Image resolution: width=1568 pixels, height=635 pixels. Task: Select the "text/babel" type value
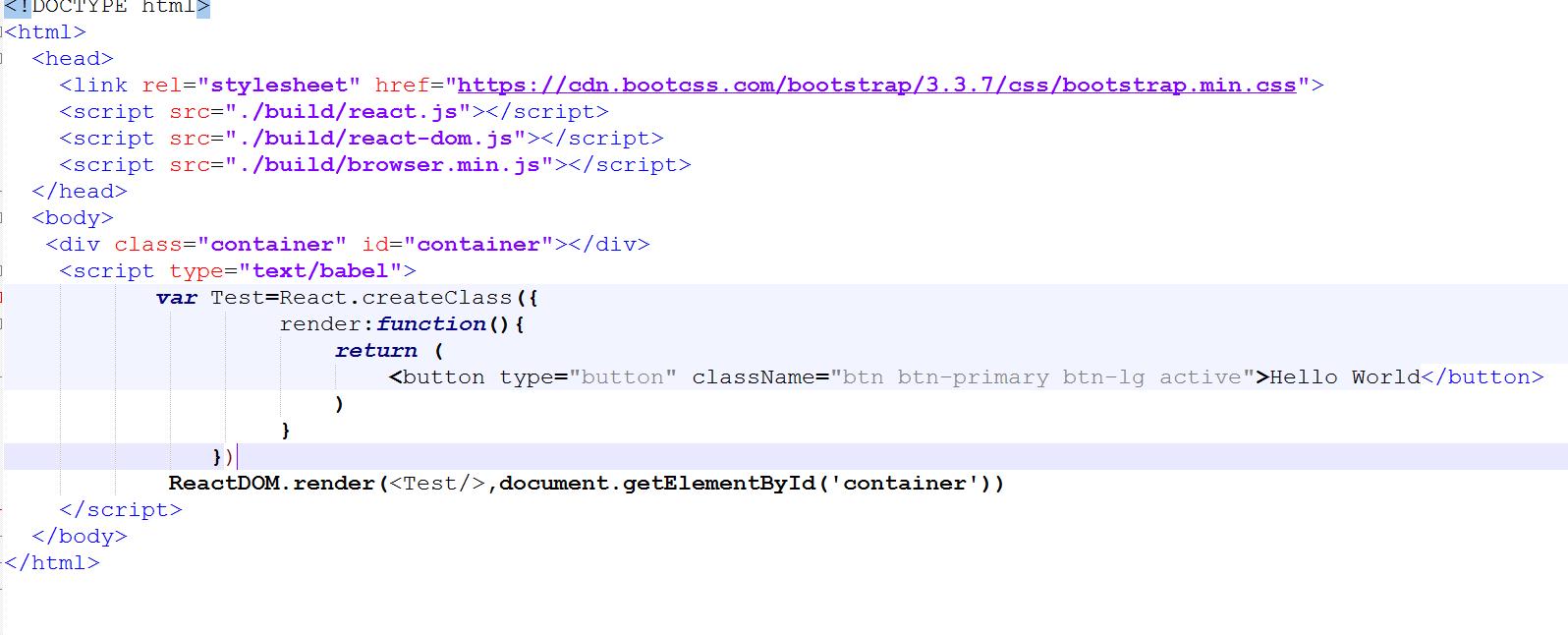click(x=320, y=271)
